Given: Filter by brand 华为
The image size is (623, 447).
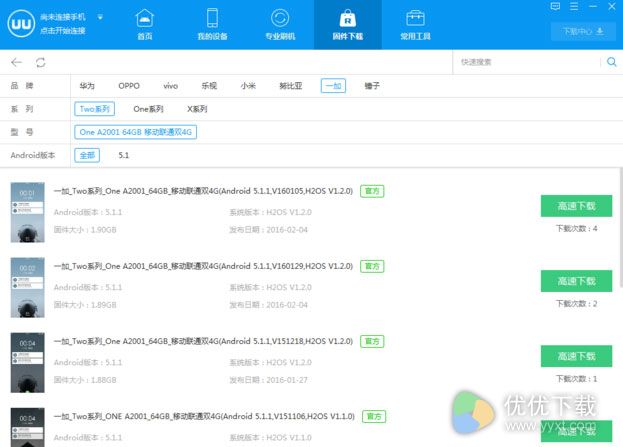Looking at the screenshot, I should point(87,86).
